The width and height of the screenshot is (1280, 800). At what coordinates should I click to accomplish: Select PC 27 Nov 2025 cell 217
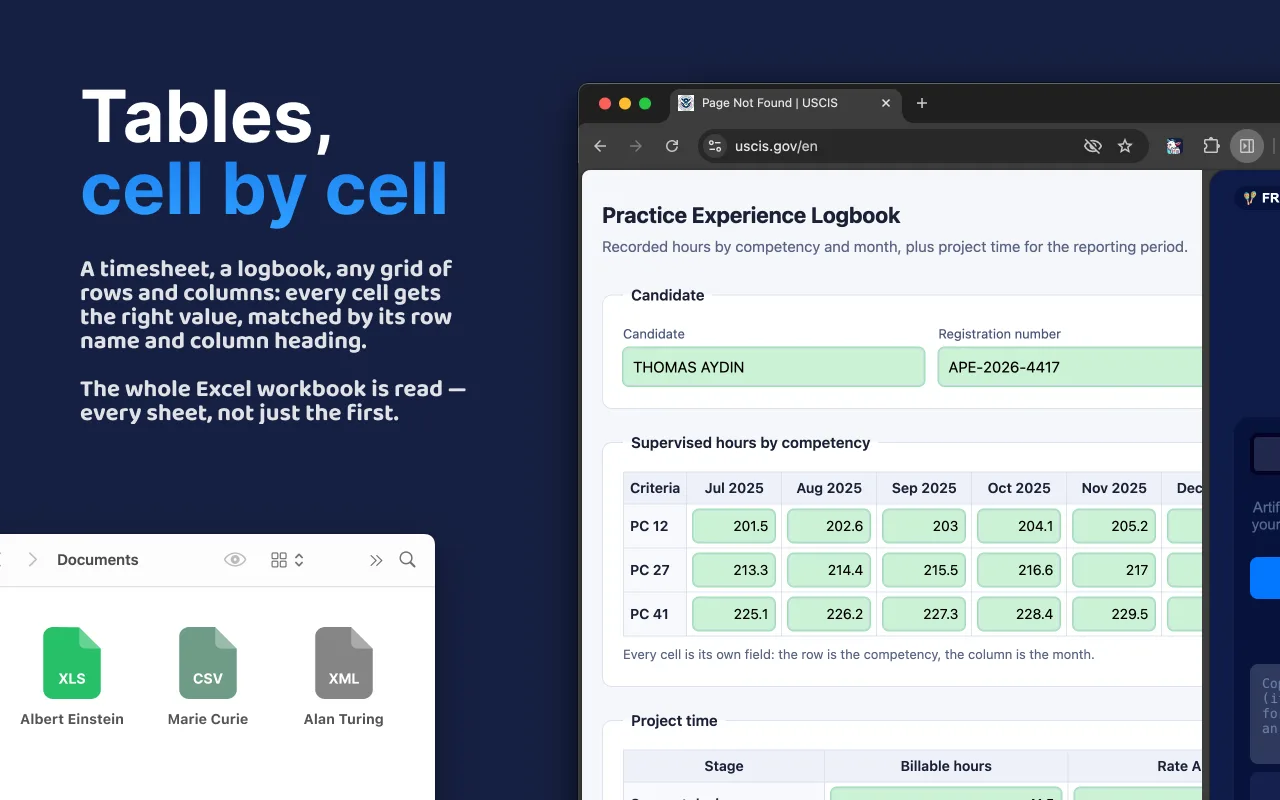[1114, 570]
